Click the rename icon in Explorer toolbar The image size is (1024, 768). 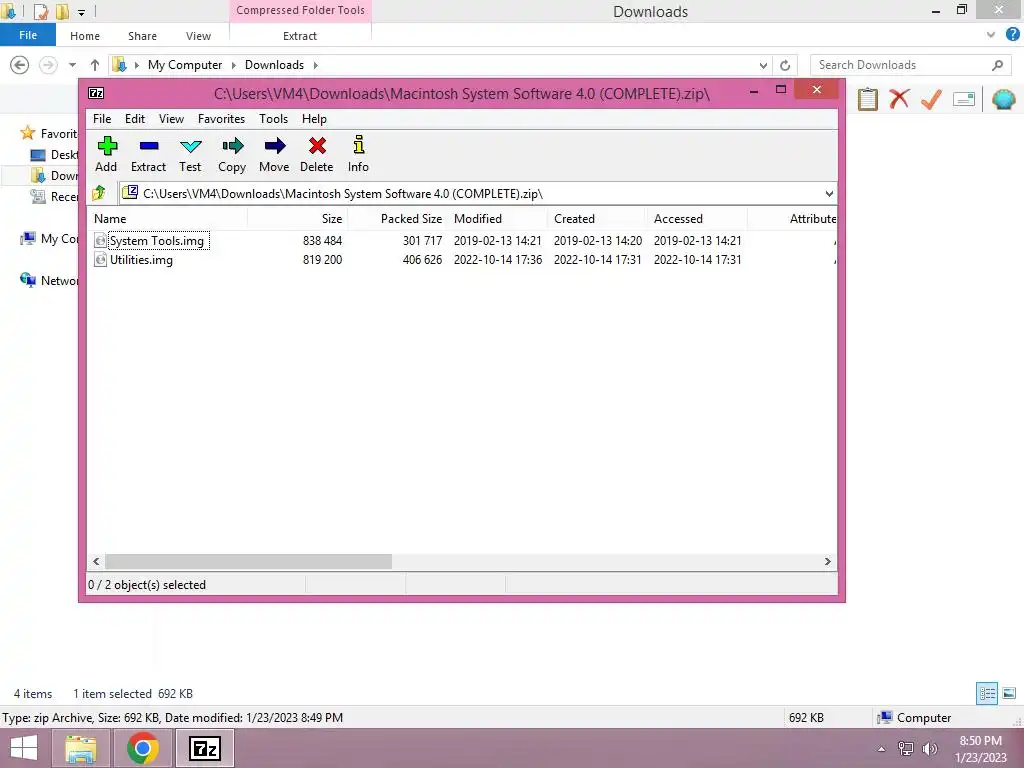[x=964, y=99]
